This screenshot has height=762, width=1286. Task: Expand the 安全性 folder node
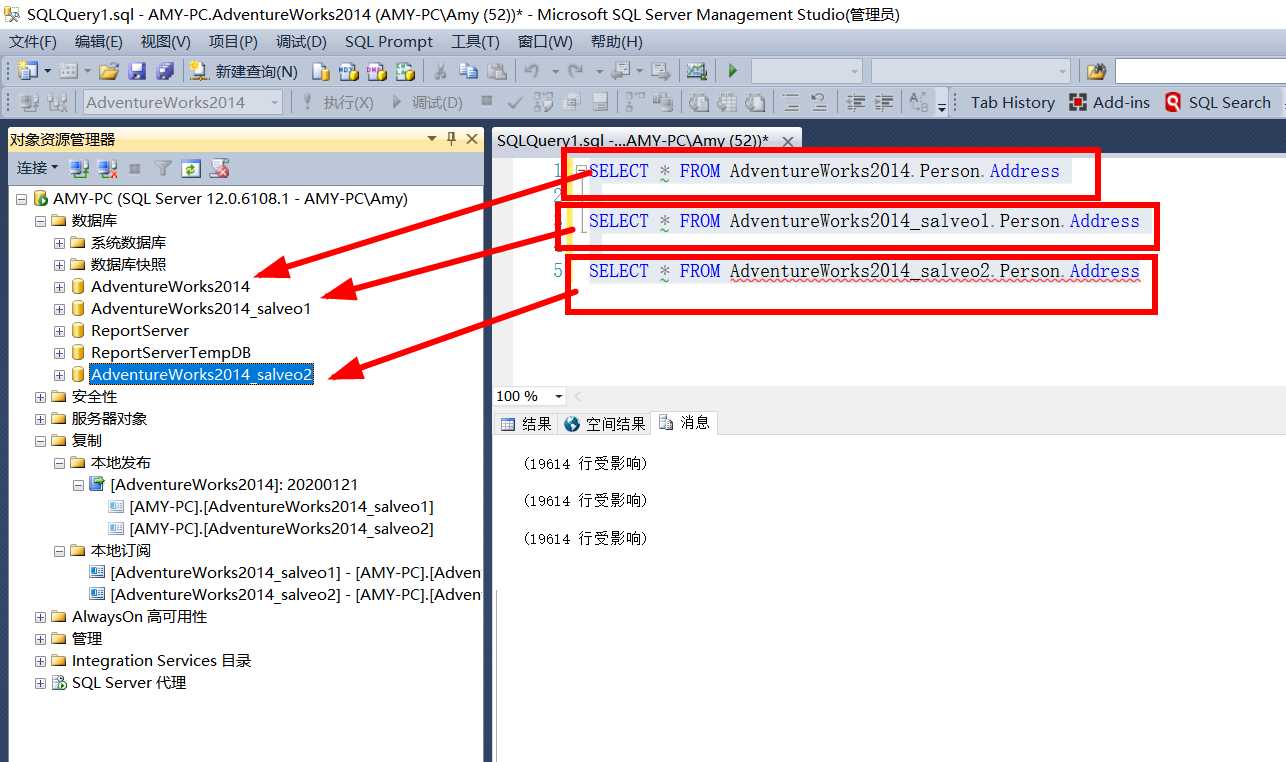point(40,397)
